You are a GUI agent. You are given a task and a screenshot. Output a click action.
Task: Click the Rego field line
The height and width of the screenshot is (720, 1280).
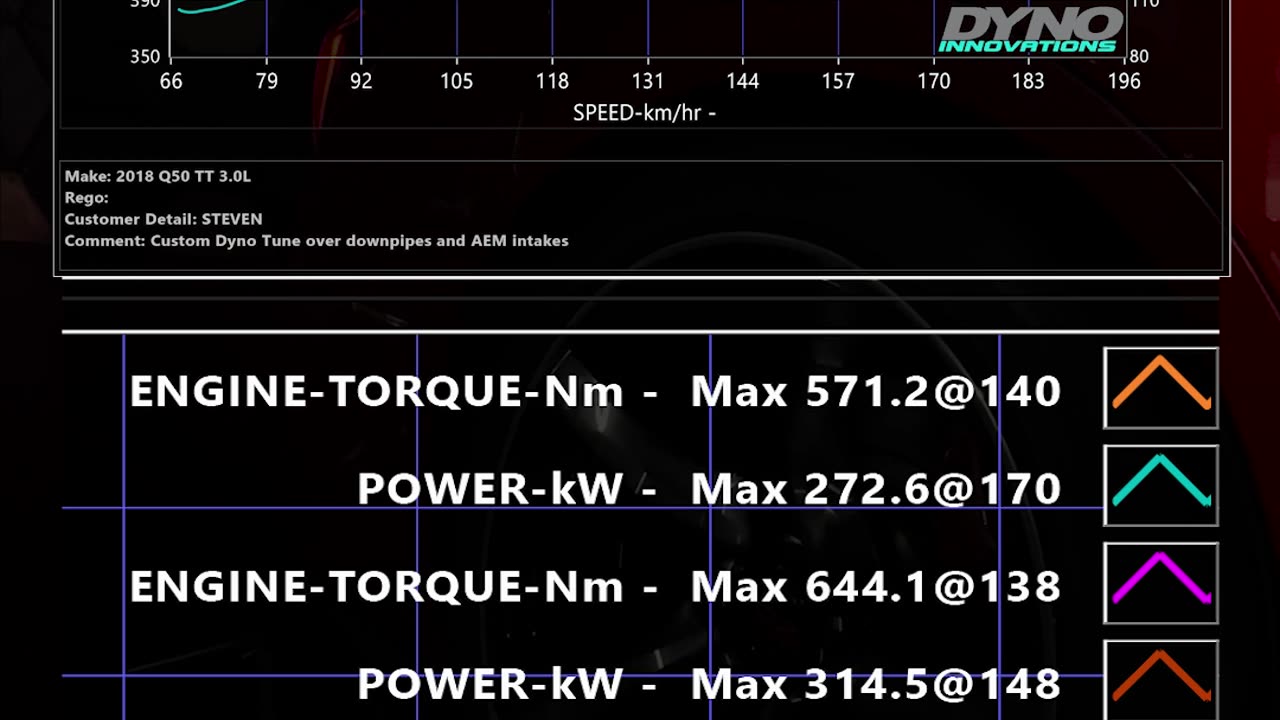(87, 198)
